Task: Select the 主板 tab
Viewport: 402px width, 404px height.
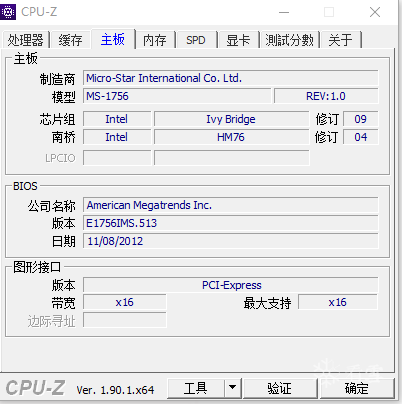Action: (x=113, y=39)
